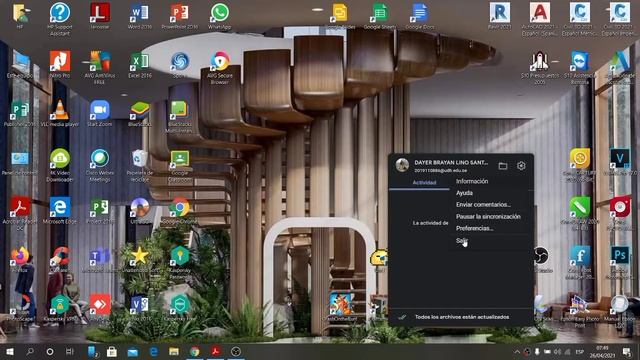Viewport: 640px width, 360px height.
Task: Open the Word 2016 shortcut
Action: click(x=140, y=16)
